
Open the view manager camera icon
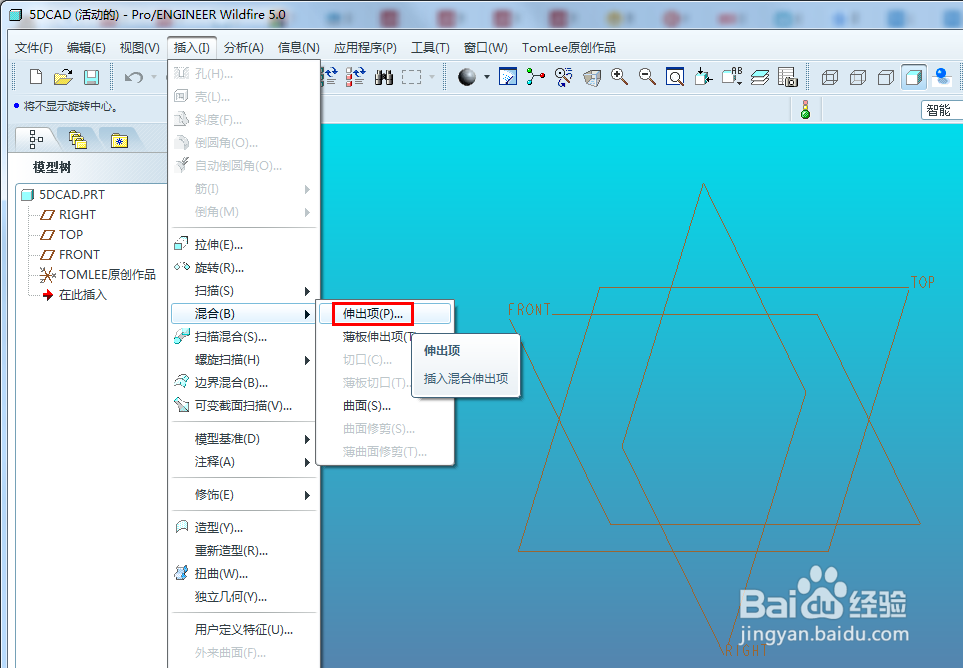pyautogui.click(x=787, y=77)
